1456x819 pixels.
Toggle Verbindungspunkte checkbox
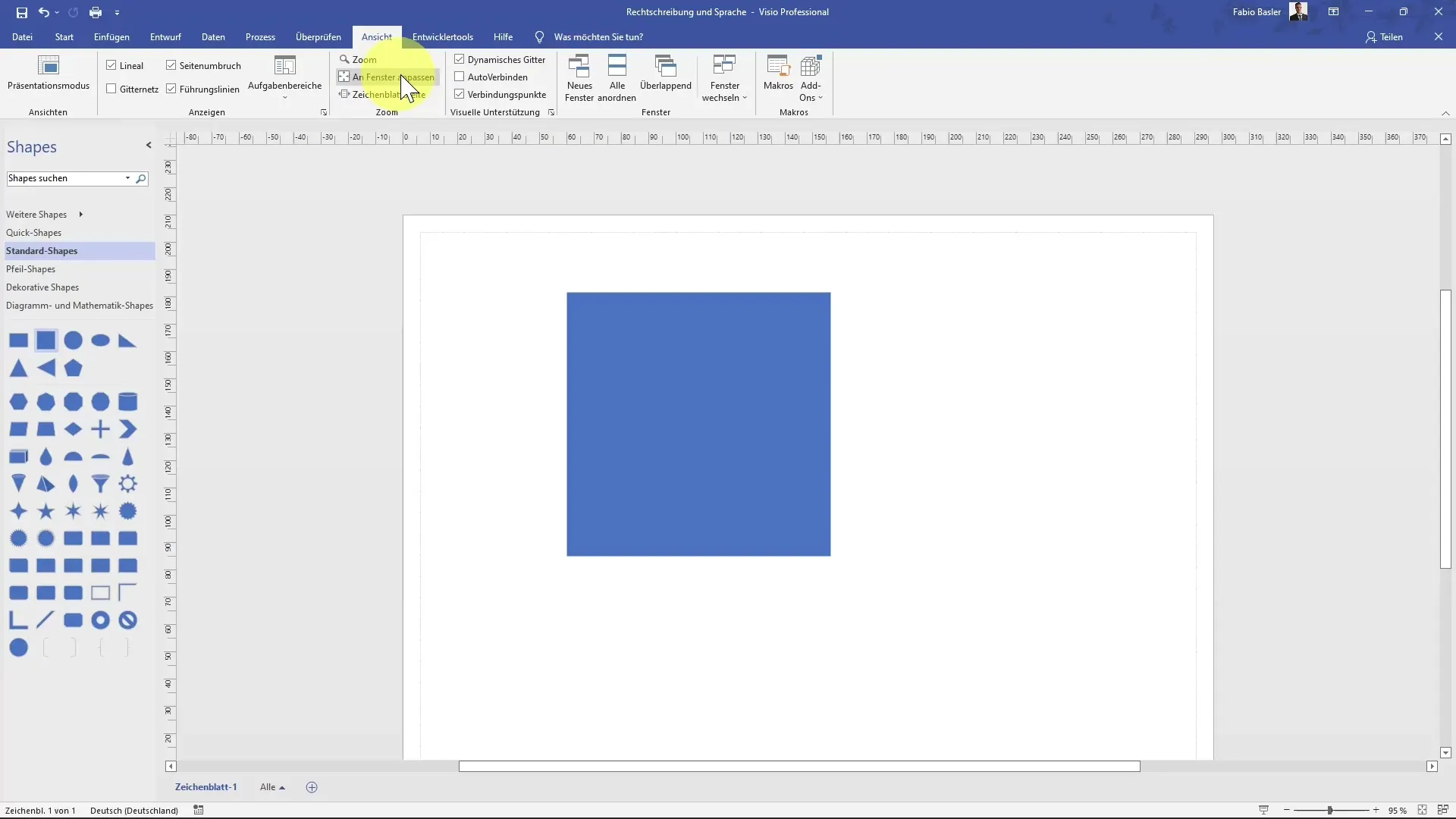tap(460, 94)
